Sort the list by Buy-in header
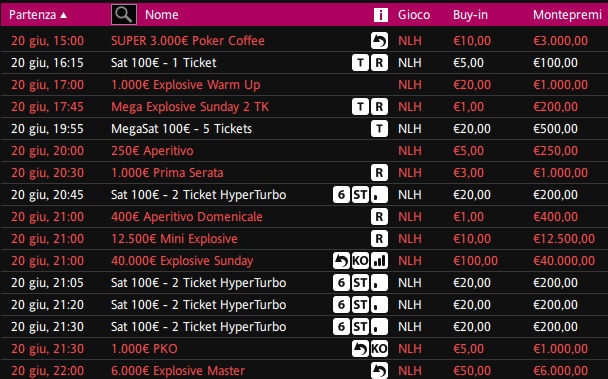Screen dimensions: 608x379 point(470,15)
